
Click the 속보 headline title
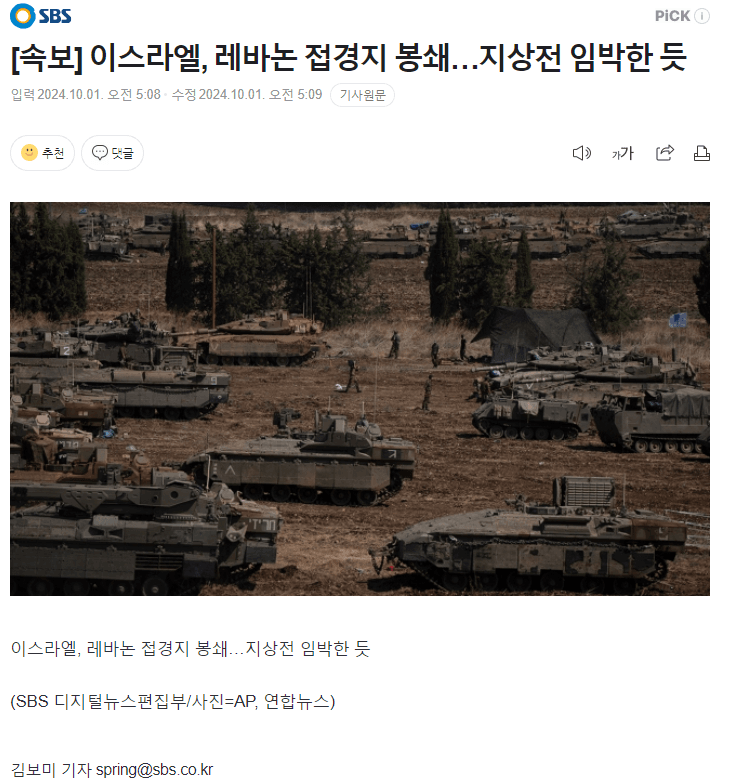coord(349,58)
